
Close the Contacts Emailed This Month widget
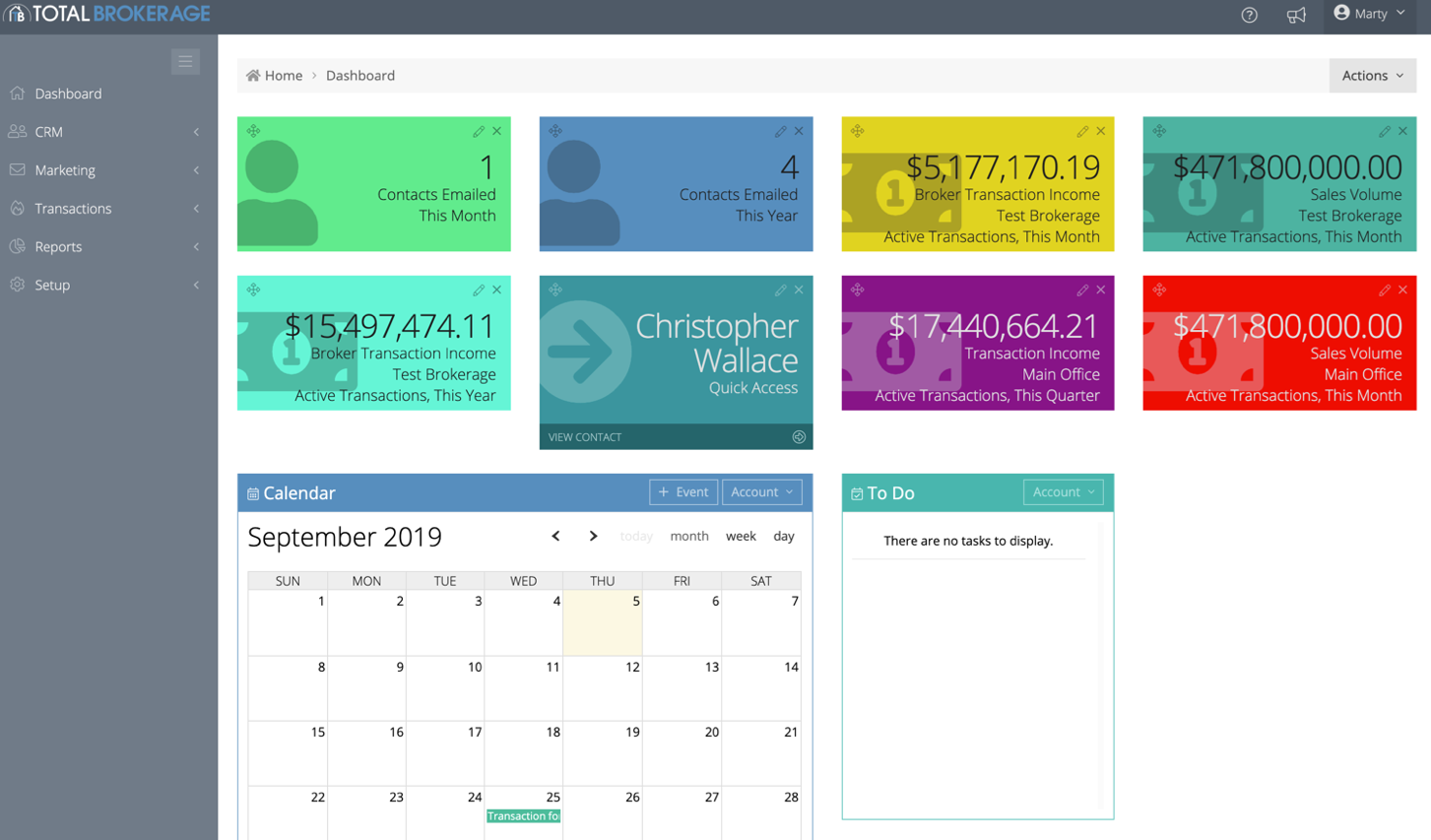(497, 131)
